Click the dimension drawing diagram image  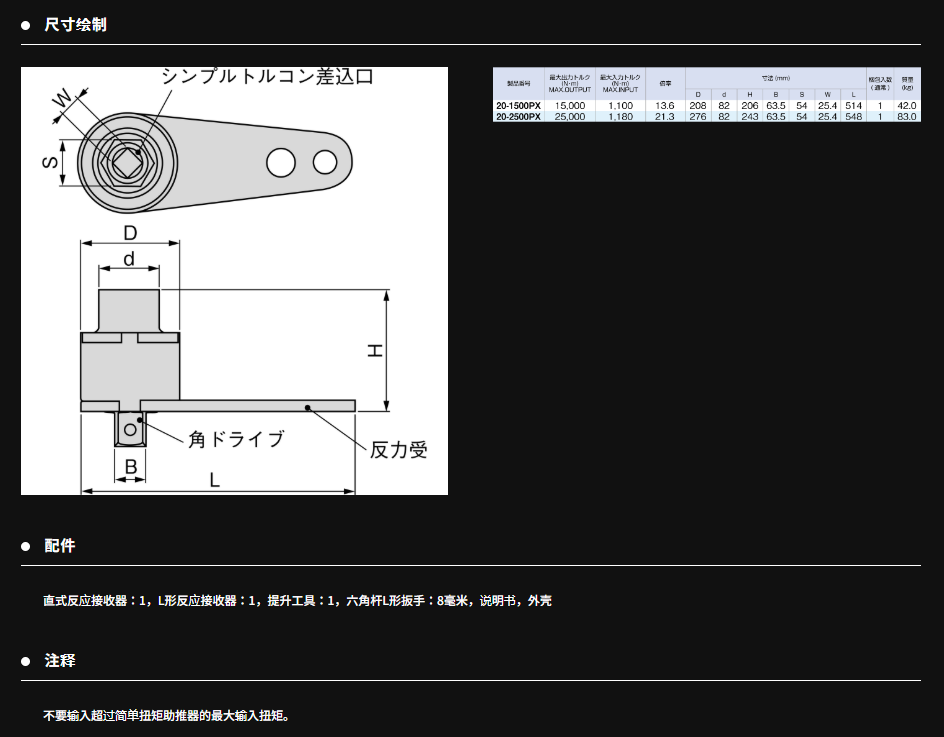tap(234, 280)
